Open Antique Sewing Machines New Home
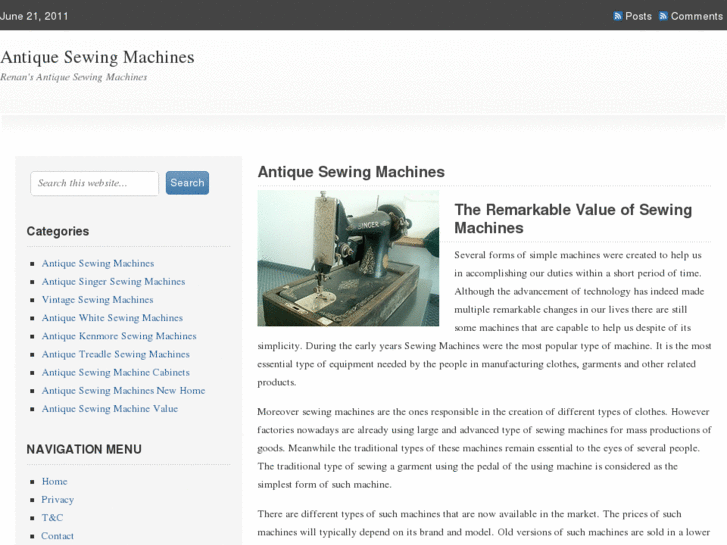 pos(123,390)
